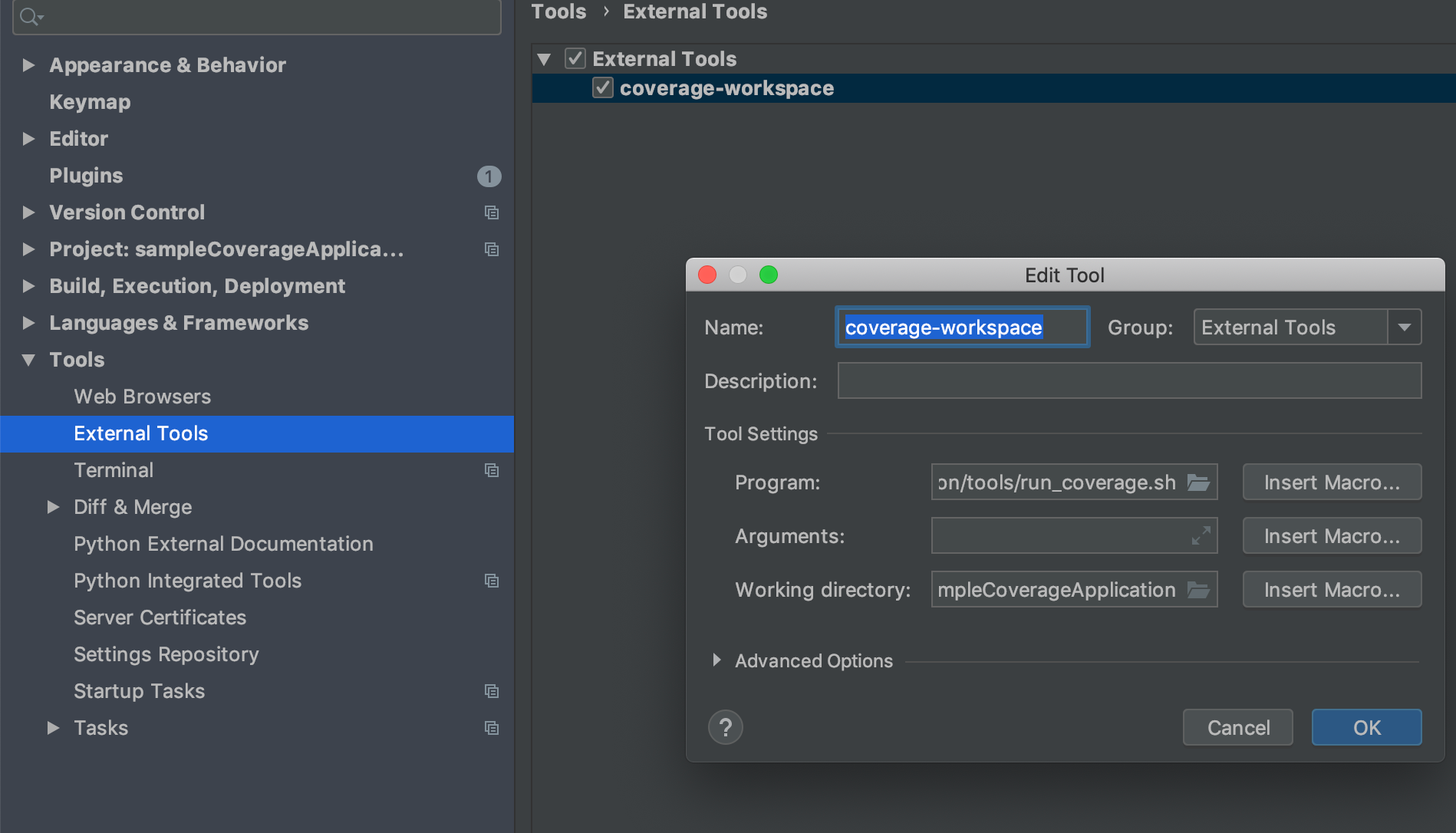
Task: Uncheck the External Tools group checkbox
Action: 575,58
